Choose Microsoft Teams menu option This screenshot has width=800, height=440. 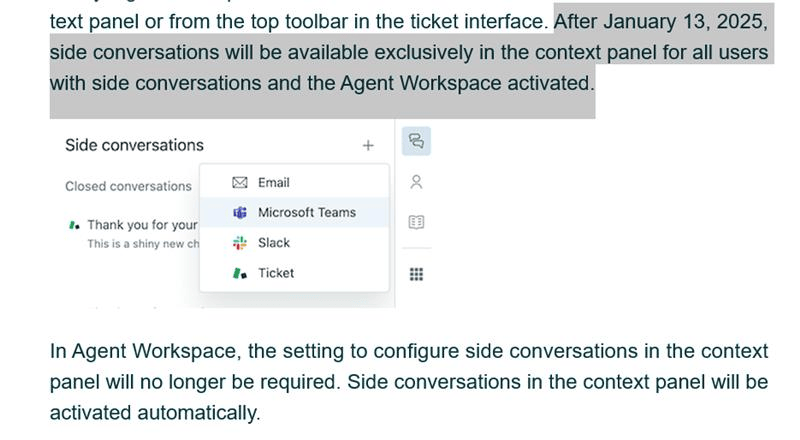[x=306, y=213]
